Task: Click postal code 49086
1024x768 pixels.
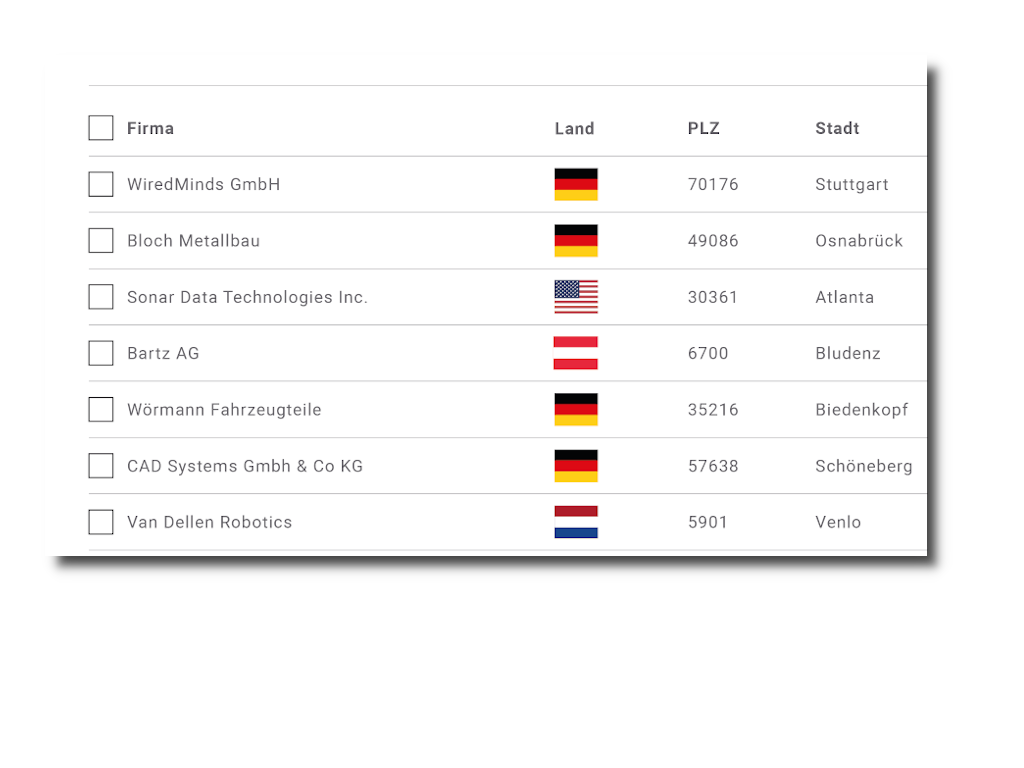Action: pos(713,241)
